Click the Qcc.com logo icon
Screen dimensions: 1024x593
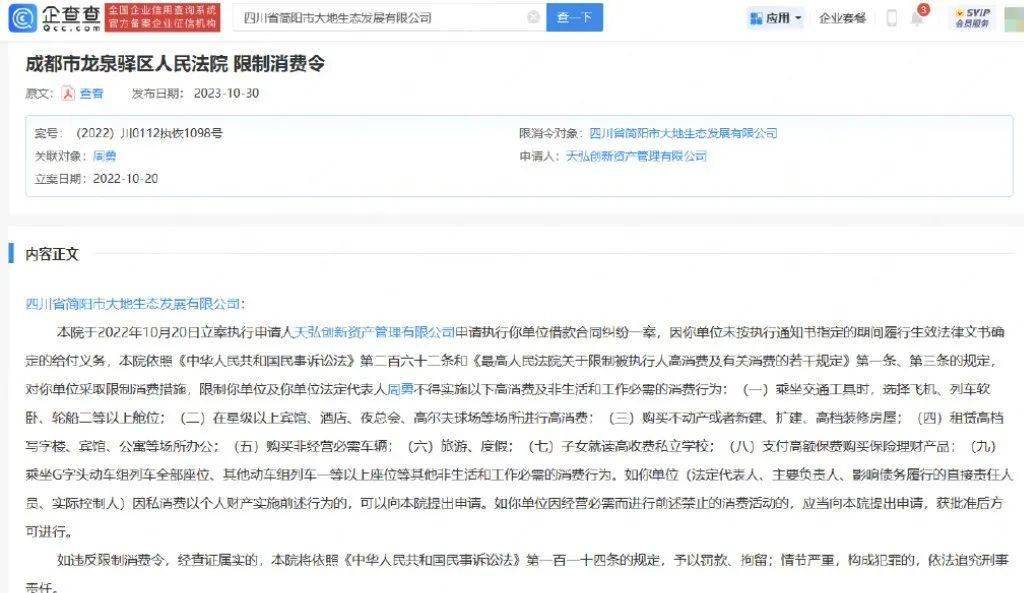tap(22, 18)
